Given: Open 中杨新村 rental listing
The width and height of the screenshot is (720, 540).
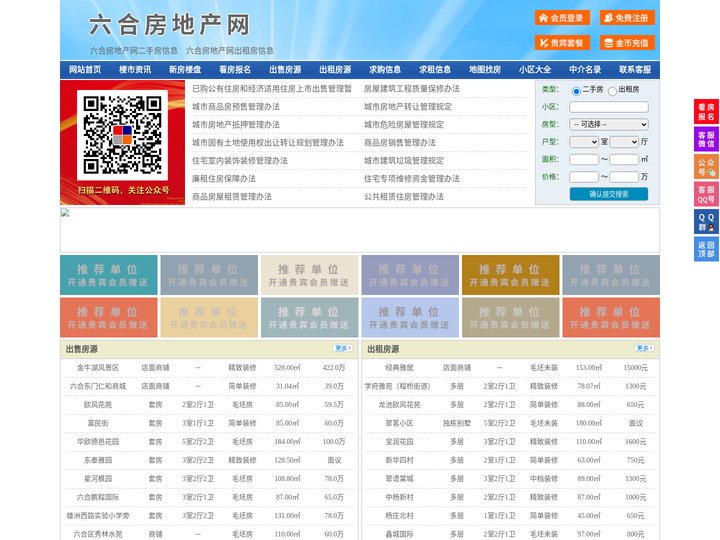Looking at the screenshot, I should point(399,497).
